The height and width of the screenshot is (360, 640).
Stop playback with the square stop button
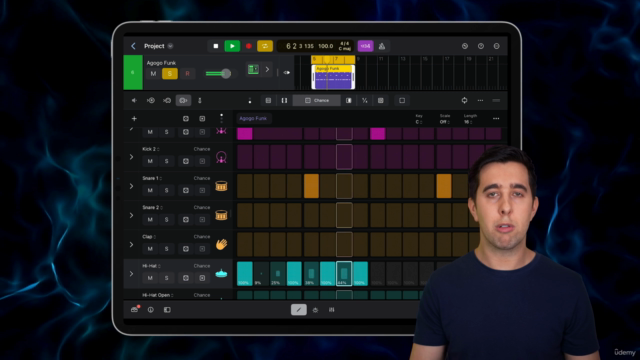pos(216,46)
